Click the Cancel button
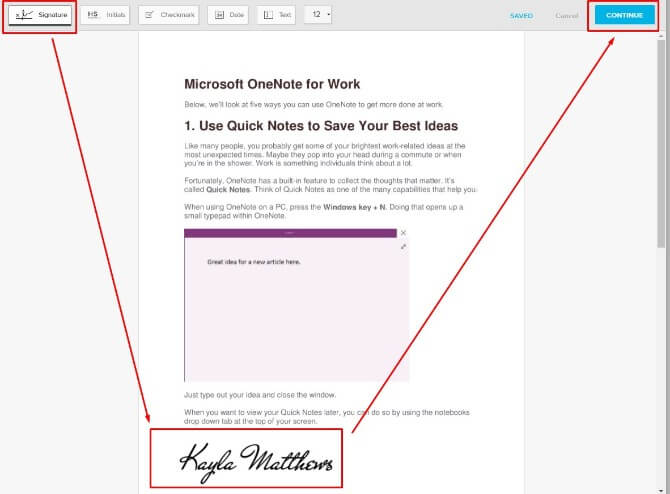The height and width of the screenshot is (494, 670). 567,15
